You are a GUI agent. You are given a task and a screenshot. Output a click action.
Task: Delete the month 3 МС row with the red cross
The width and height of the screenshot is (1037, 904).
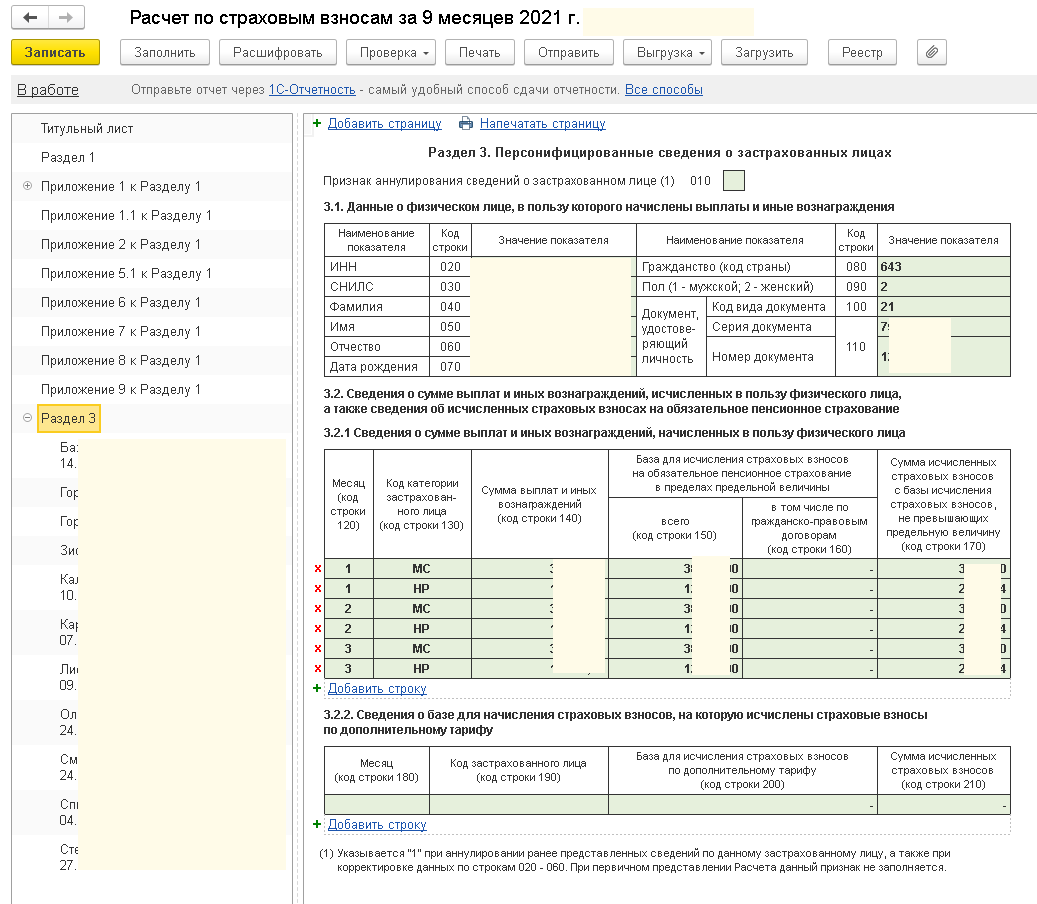coord(318,649)
